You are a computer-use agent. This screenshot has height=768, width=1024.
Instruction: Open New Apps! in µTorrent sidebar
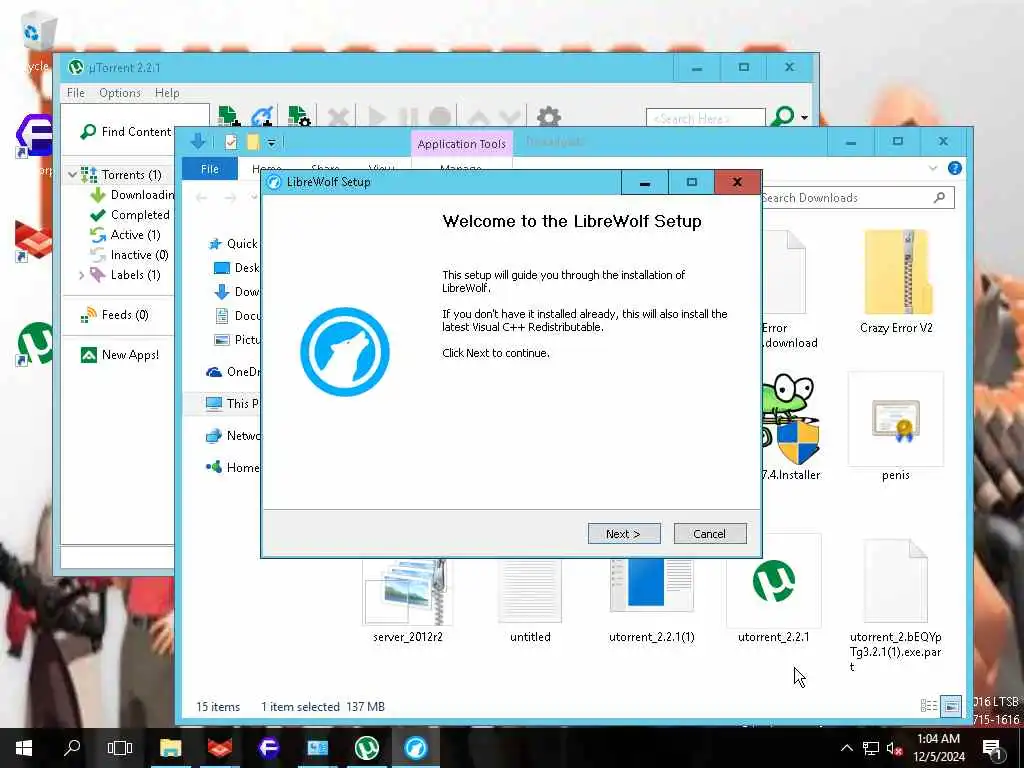120,355
